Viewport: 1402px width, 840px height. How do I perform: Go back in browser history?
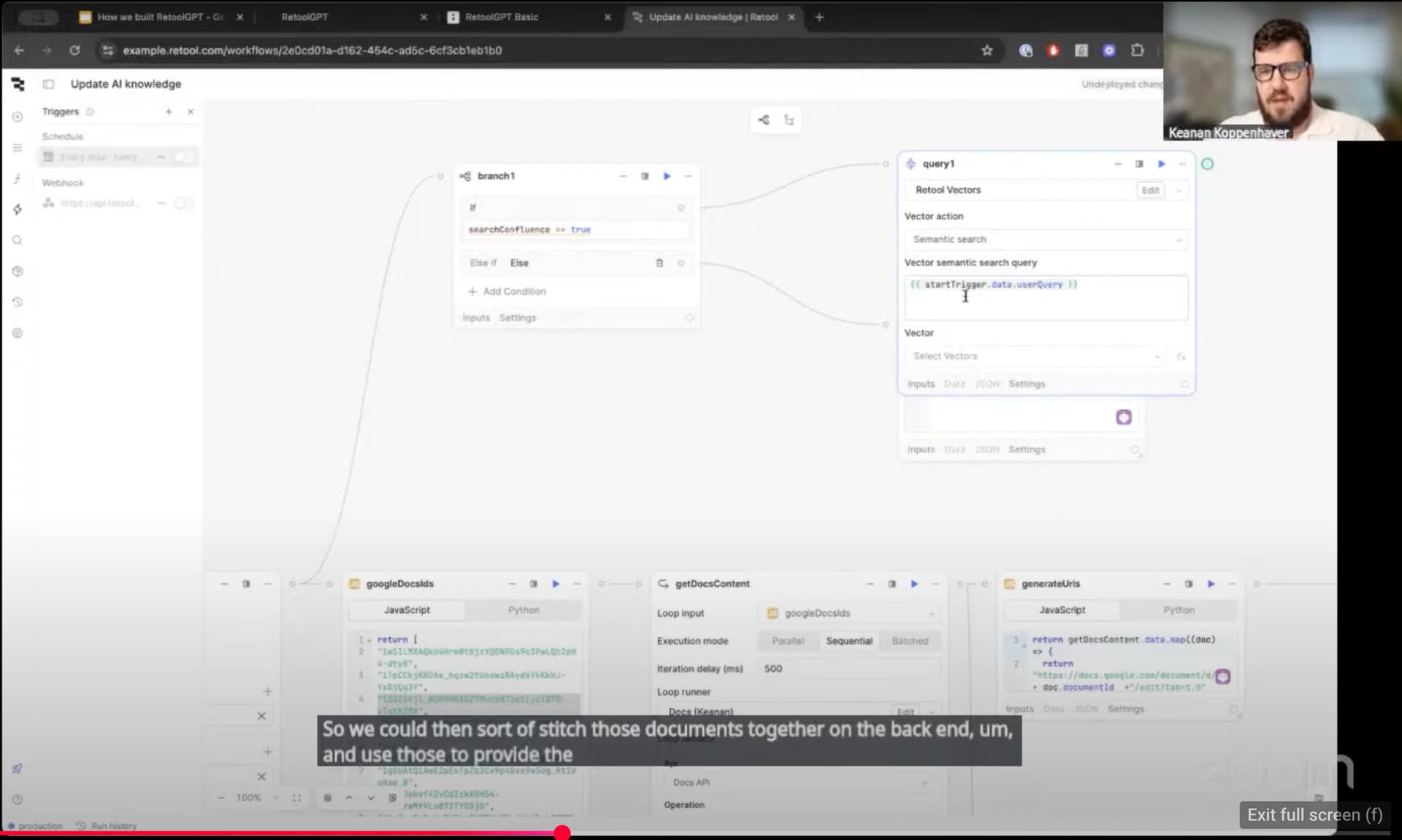(20, 50)
